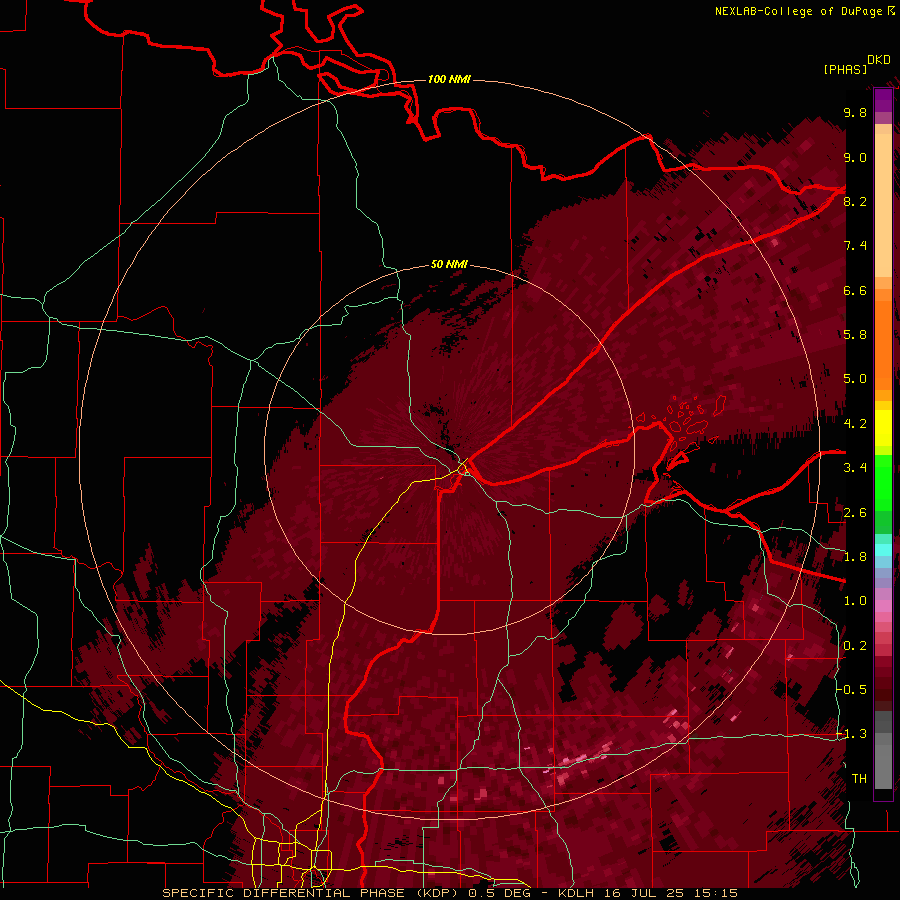Select the DKD label above the color scale
The height and width of the screenshot is (900, 900).
point(879,60)
